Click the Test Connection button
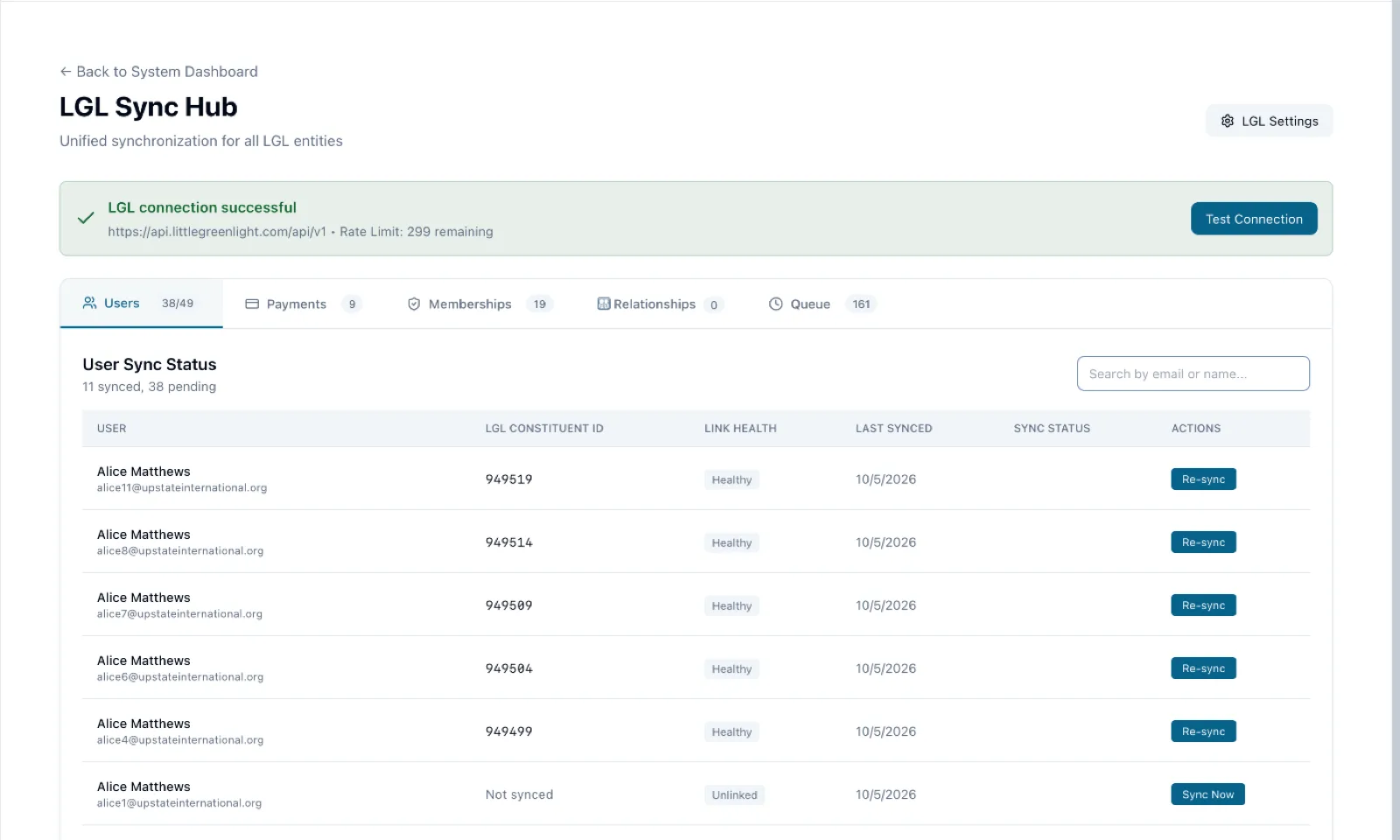The image size is (1400, 840). click(1254, 219)
